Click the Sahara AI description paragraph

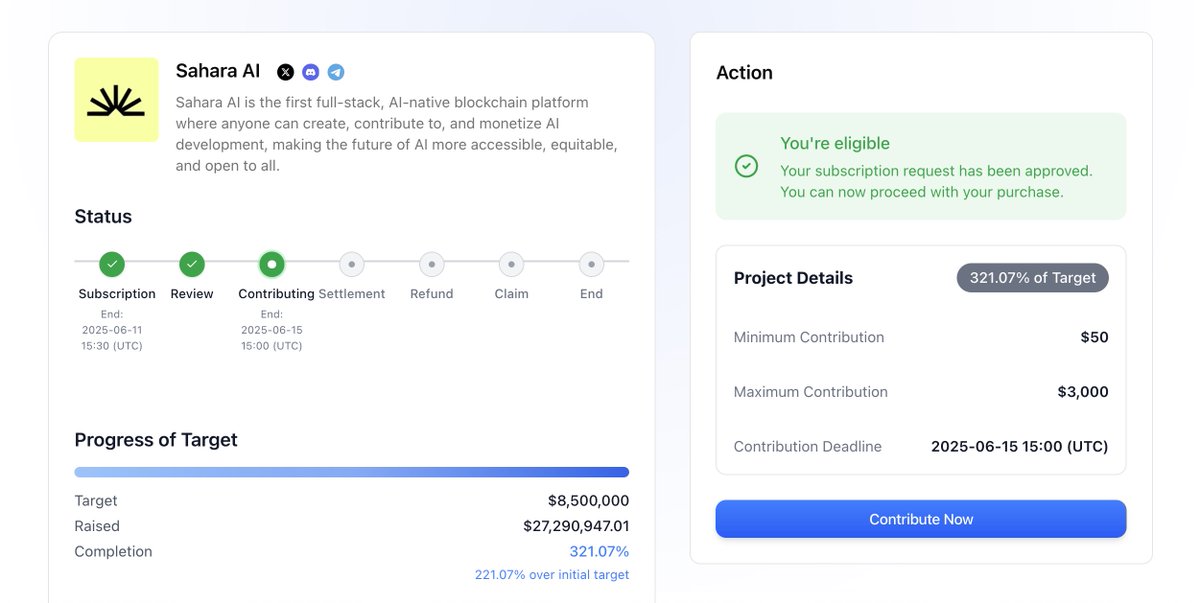click(396, 134)
